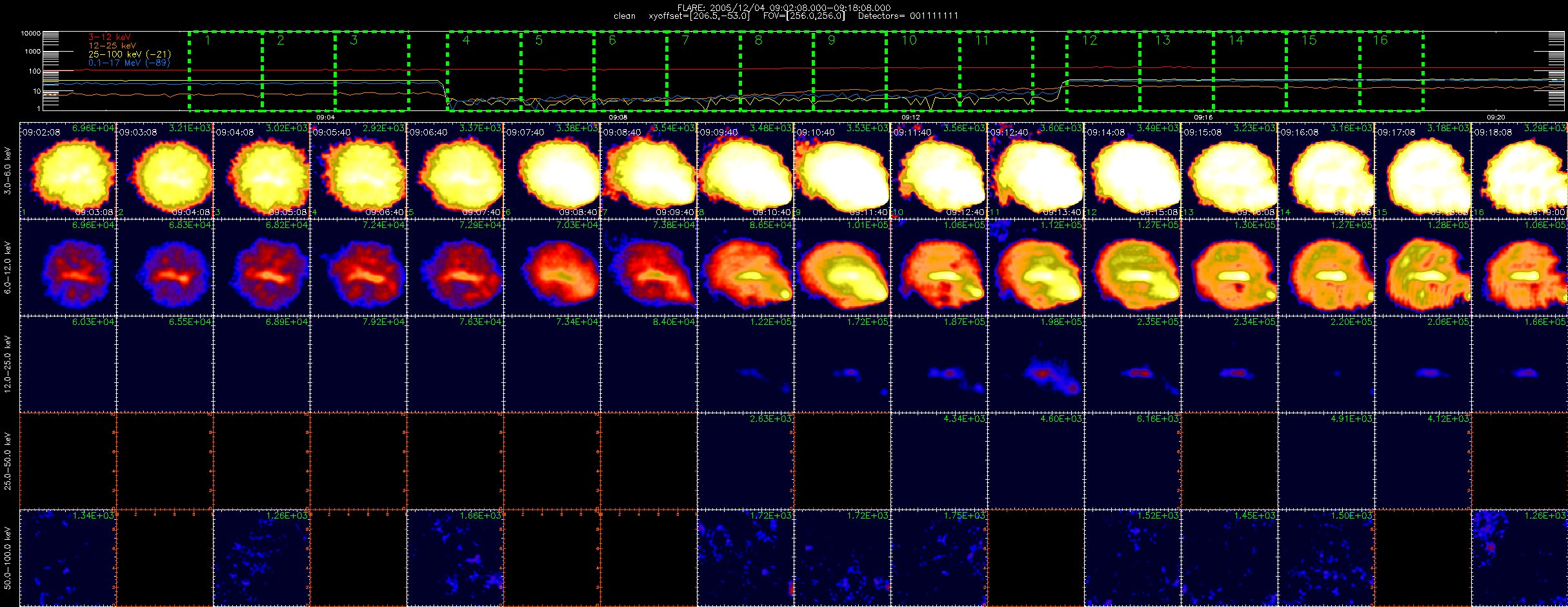
Task: Open 6.0-12.0 keV image labeled 1.30E+05
Action: (1229, 267)
